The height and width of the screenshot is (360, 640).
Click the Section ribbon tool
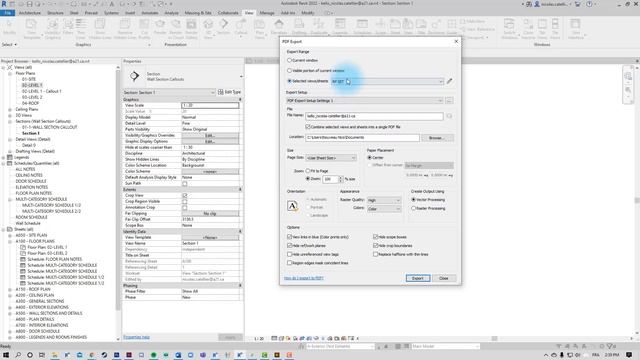224,27
